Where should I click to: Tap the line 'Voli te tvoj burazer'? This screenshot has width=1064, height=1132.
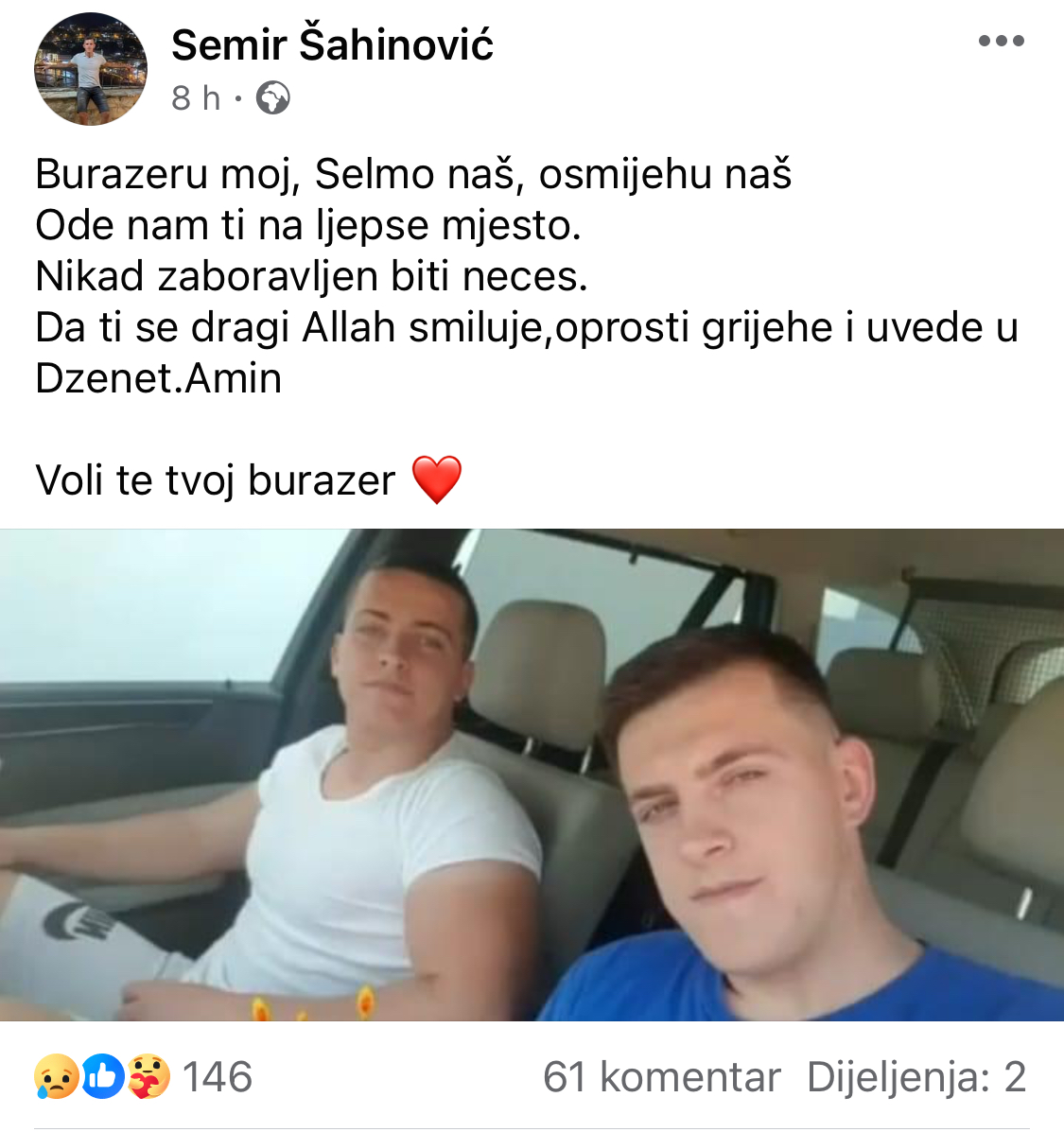click(x=215, y=480)
